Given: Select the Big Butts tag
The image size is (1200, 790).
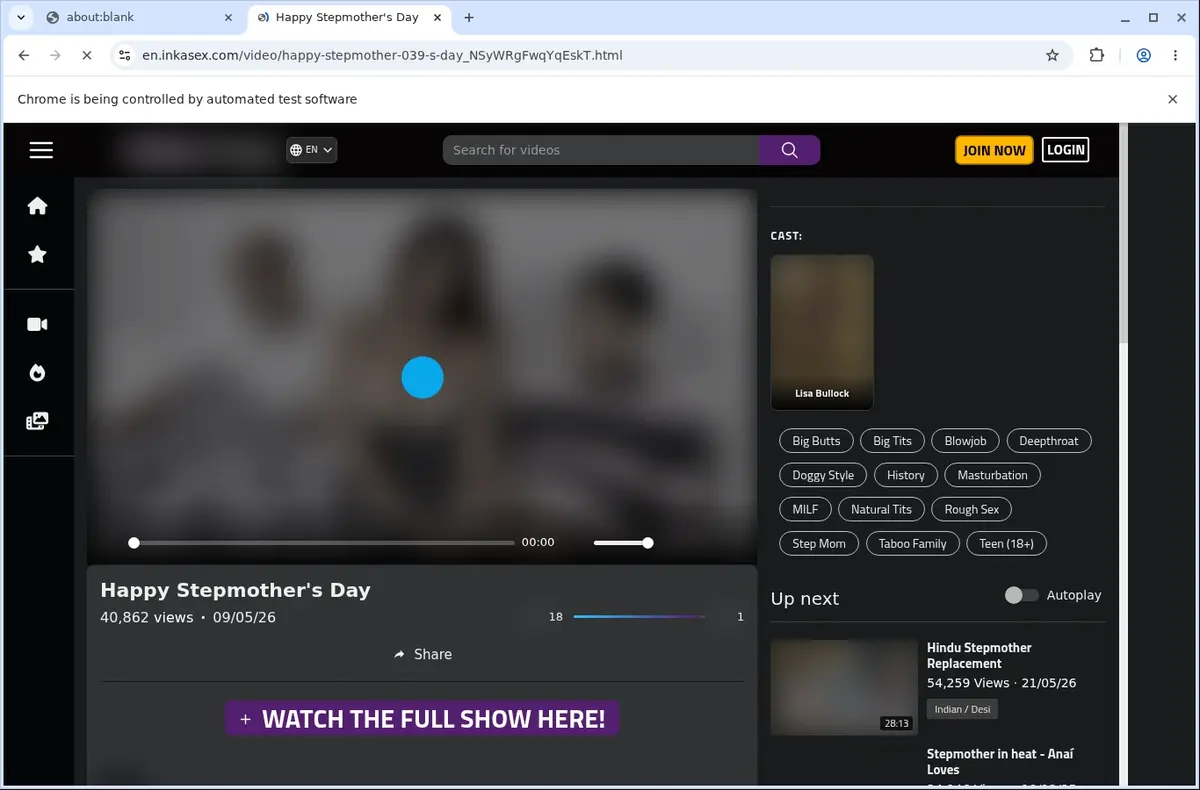Looking at the screenshot, I should [x=816, y=441].
